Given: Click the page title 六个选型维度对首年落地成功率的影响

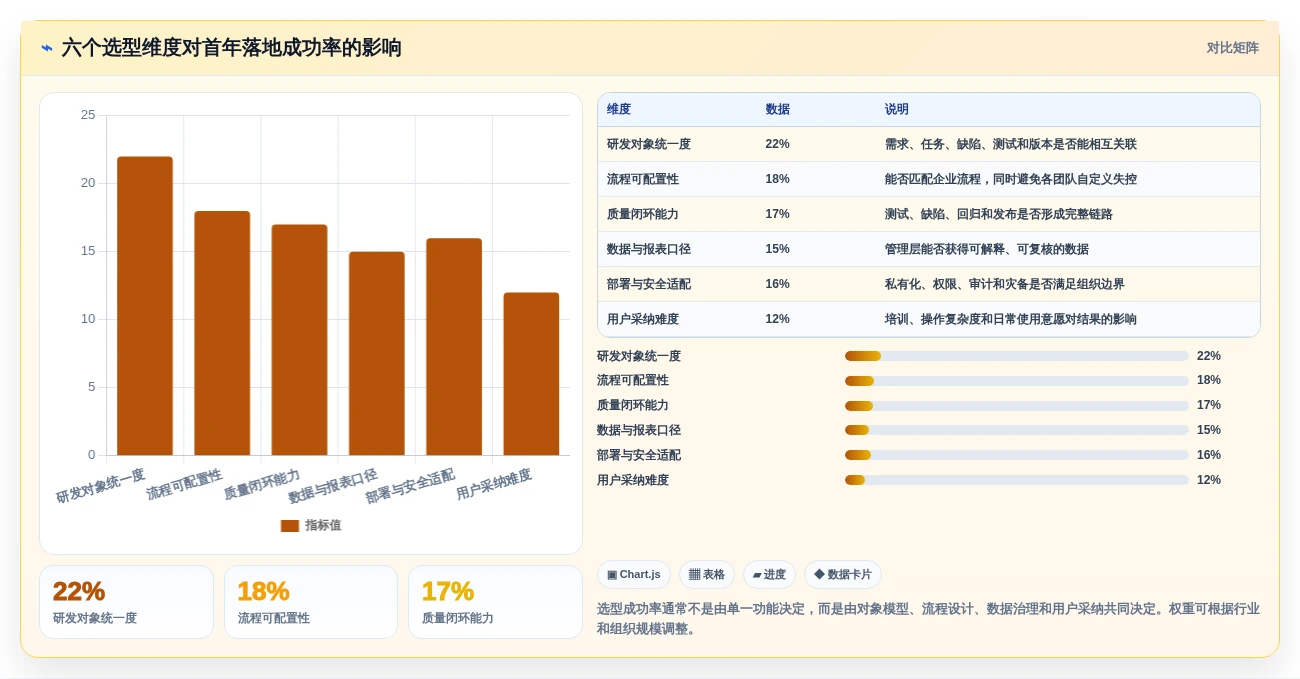Looking at the screenshot, I should [231, 48].
